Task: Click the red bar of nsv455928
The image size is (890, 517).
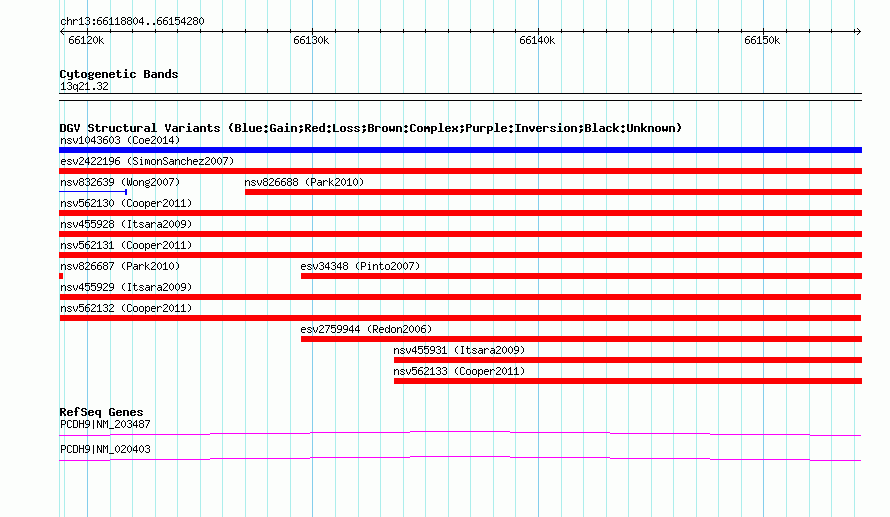Action: click(x=460, y=234)
